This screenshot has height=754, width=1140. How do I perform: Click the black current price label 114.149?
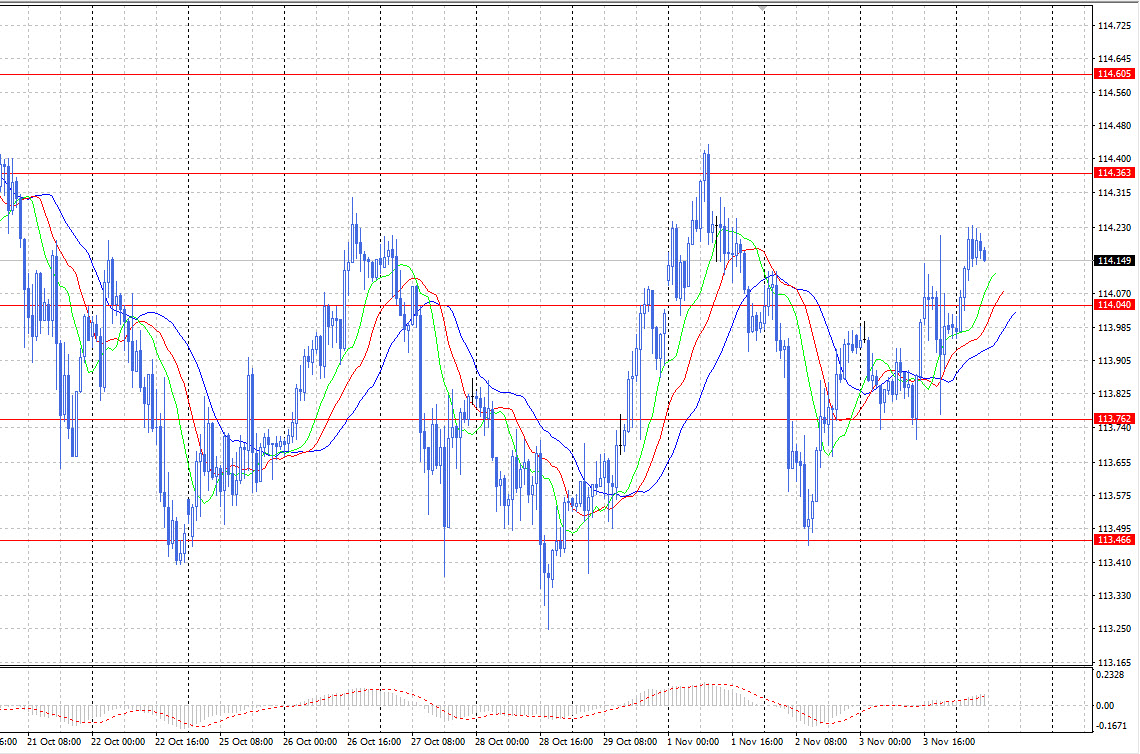1114,260
